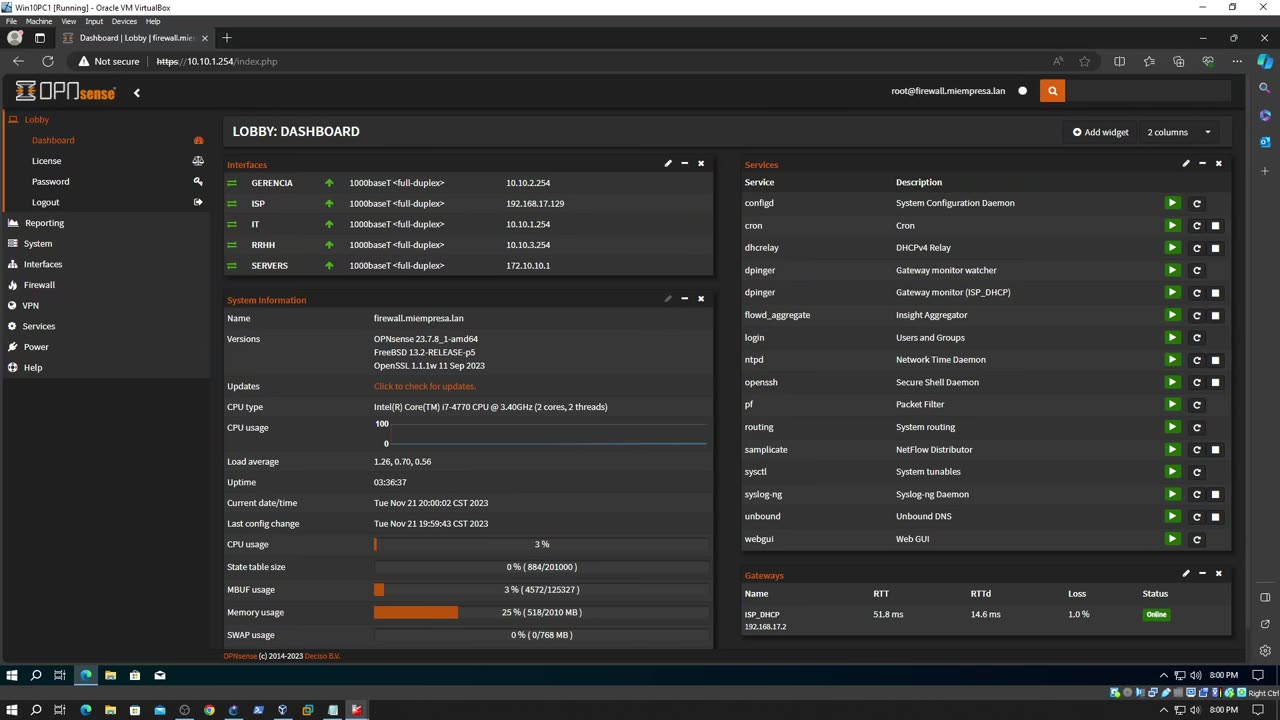Screen dimensions: 1280x720
Task: Go back in the browser
Action: pos(18,61)
